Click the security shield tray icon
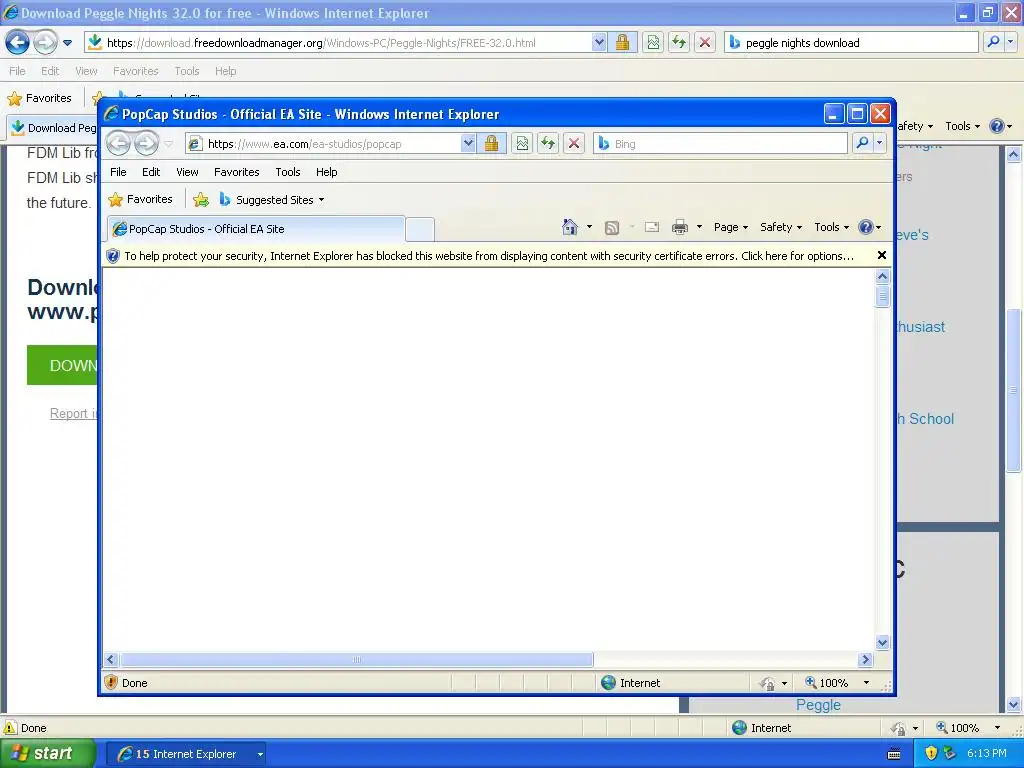This screenshot has width=1024, height=768. click(x=931, y=754)
